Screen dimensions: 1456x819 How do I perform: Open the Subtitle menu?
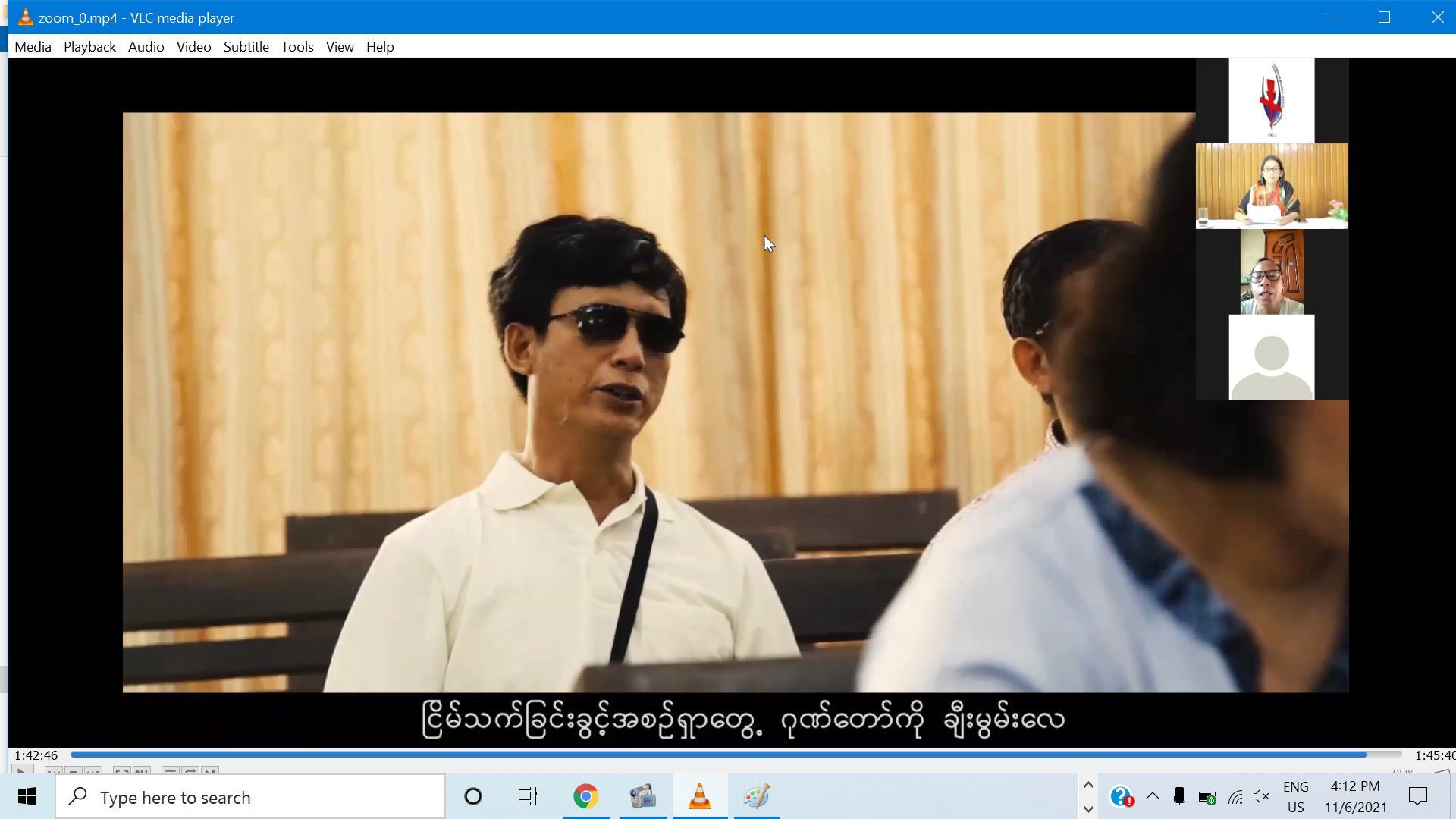pos(246,47)
